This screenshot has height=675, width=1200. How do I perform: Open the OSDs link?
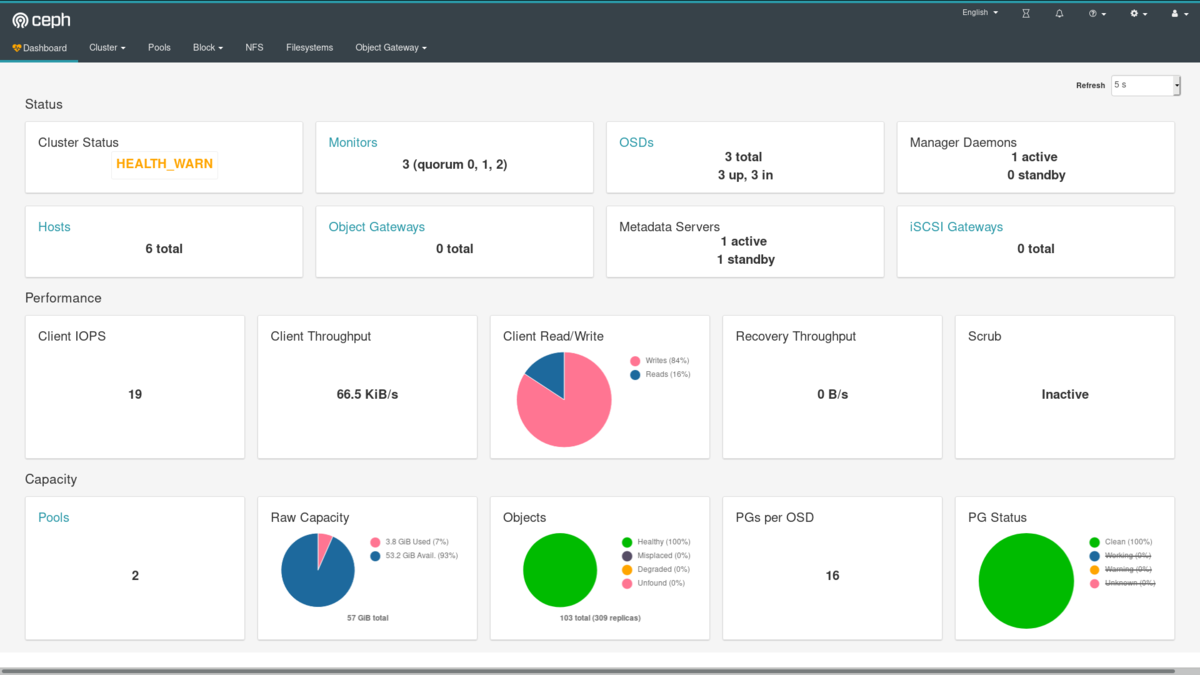636,143
